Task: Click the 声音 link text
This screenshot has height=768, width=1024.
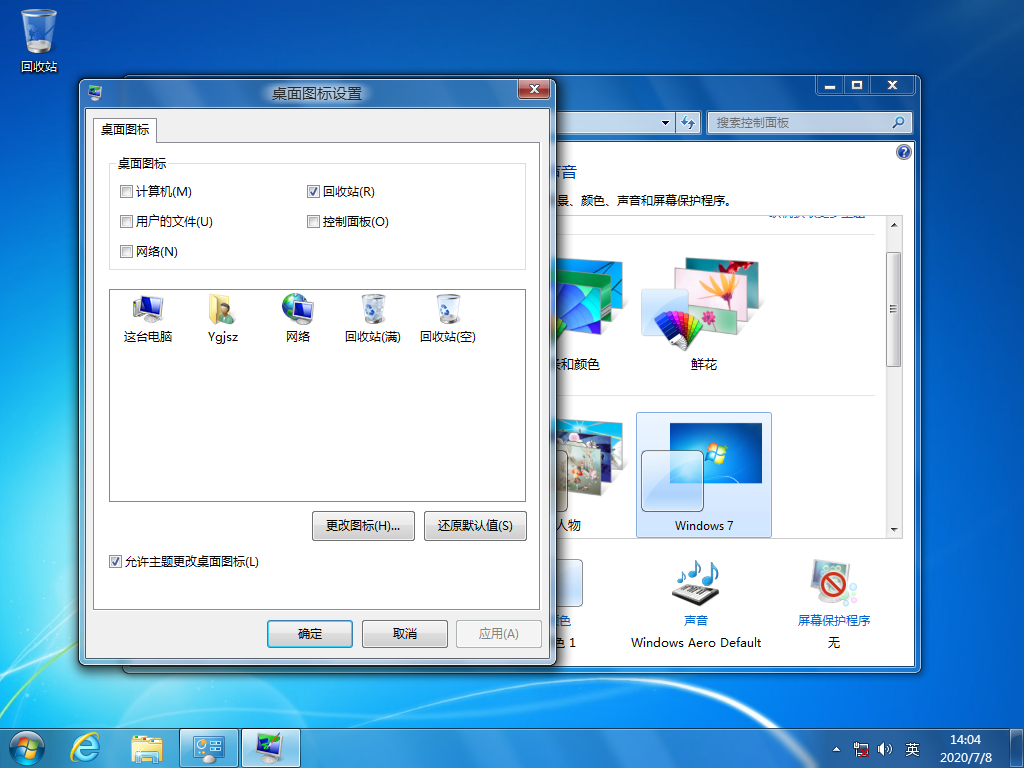Action: click(x=696, y=620)
